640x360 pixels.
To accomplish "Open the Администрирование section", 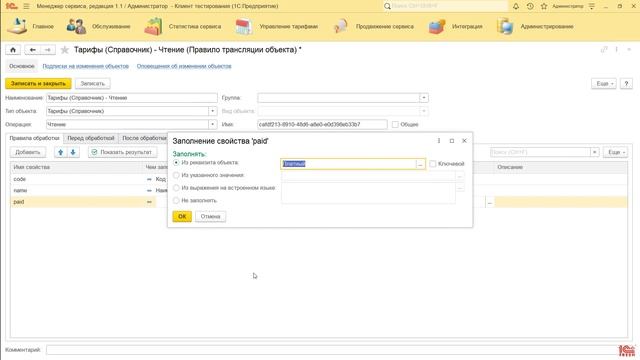I will pos(535,26).
